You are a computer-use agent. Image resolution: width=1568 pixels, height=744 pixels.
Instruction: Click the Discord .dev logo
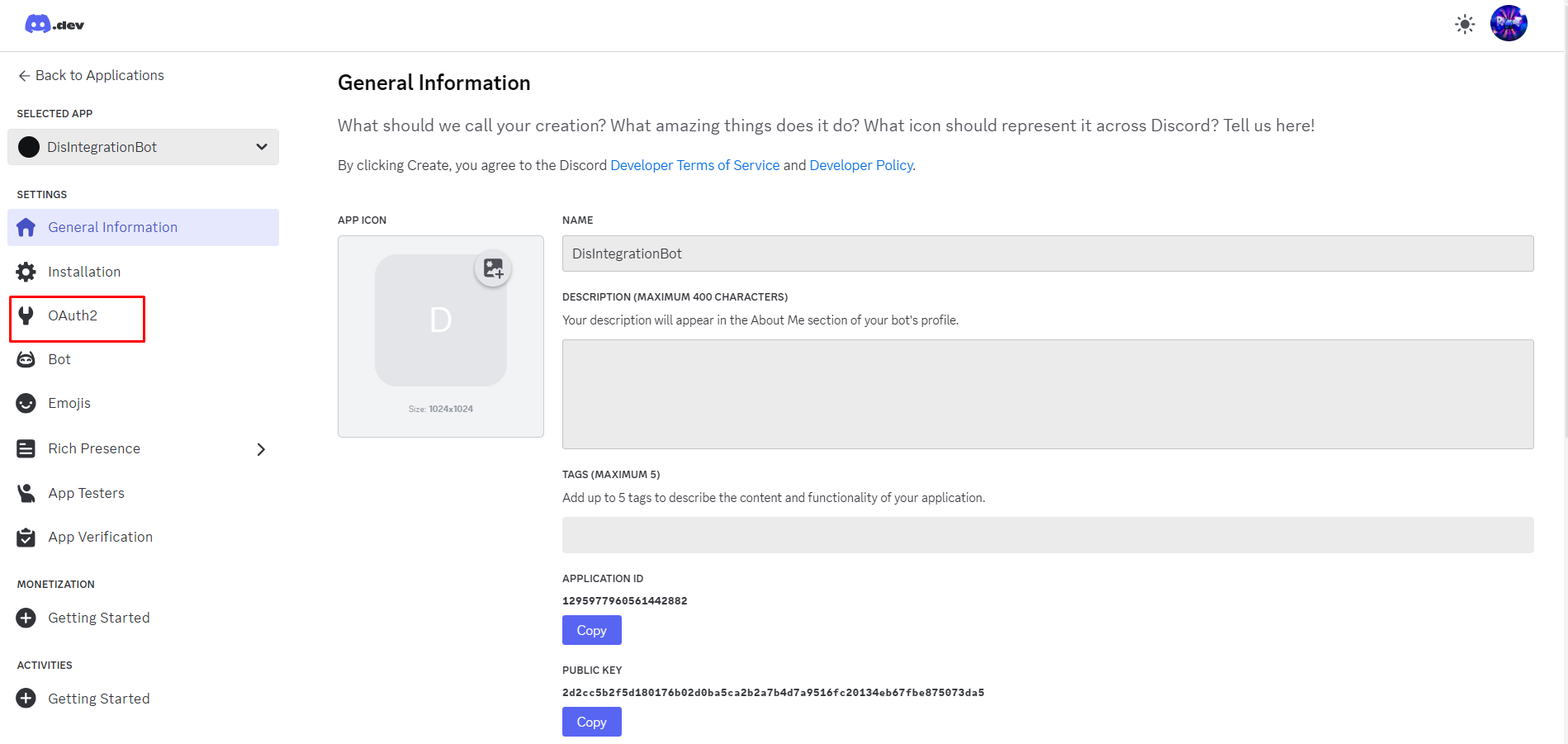click(x=54, y=24)
